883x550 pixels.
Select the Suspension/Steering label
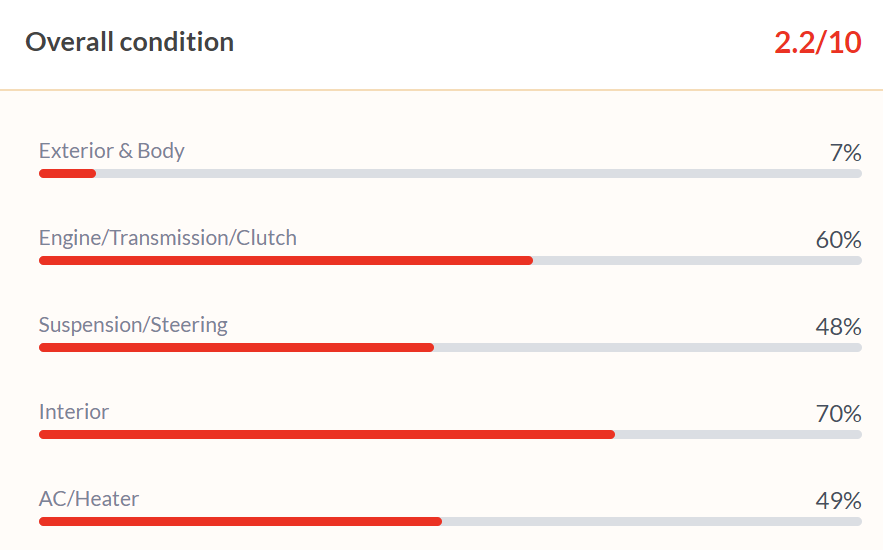133,325
